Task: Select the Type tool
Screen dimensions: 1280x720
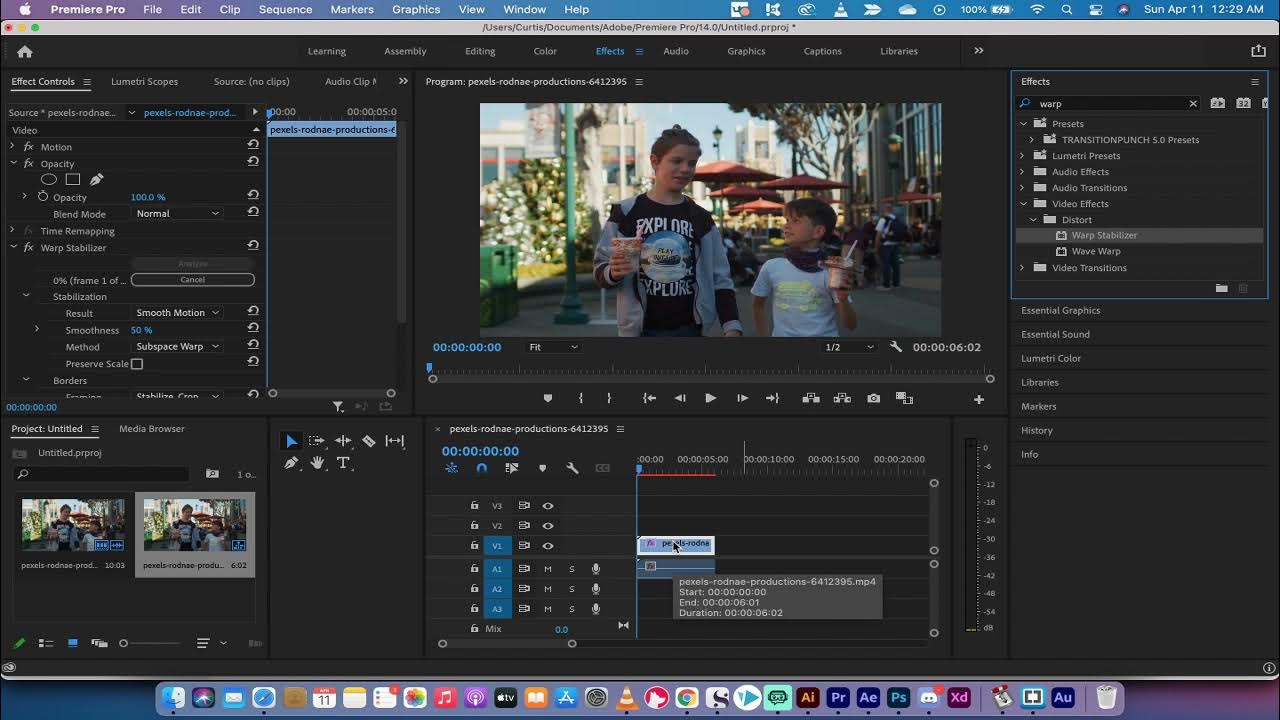Action: tap(343, 463)
